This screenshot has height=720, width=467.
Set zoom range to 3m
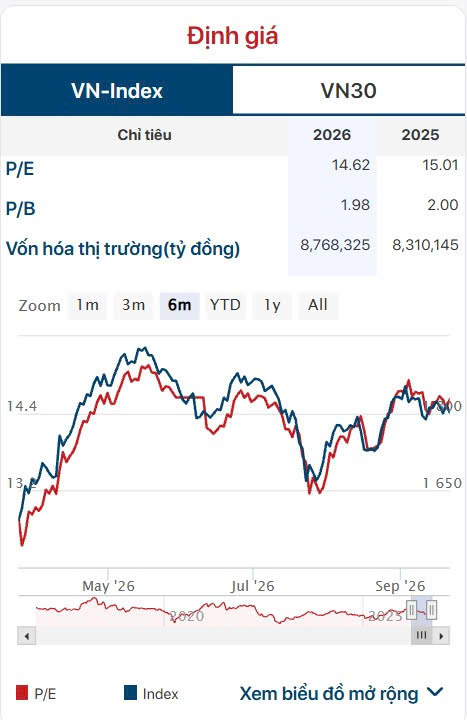[133, 305]
